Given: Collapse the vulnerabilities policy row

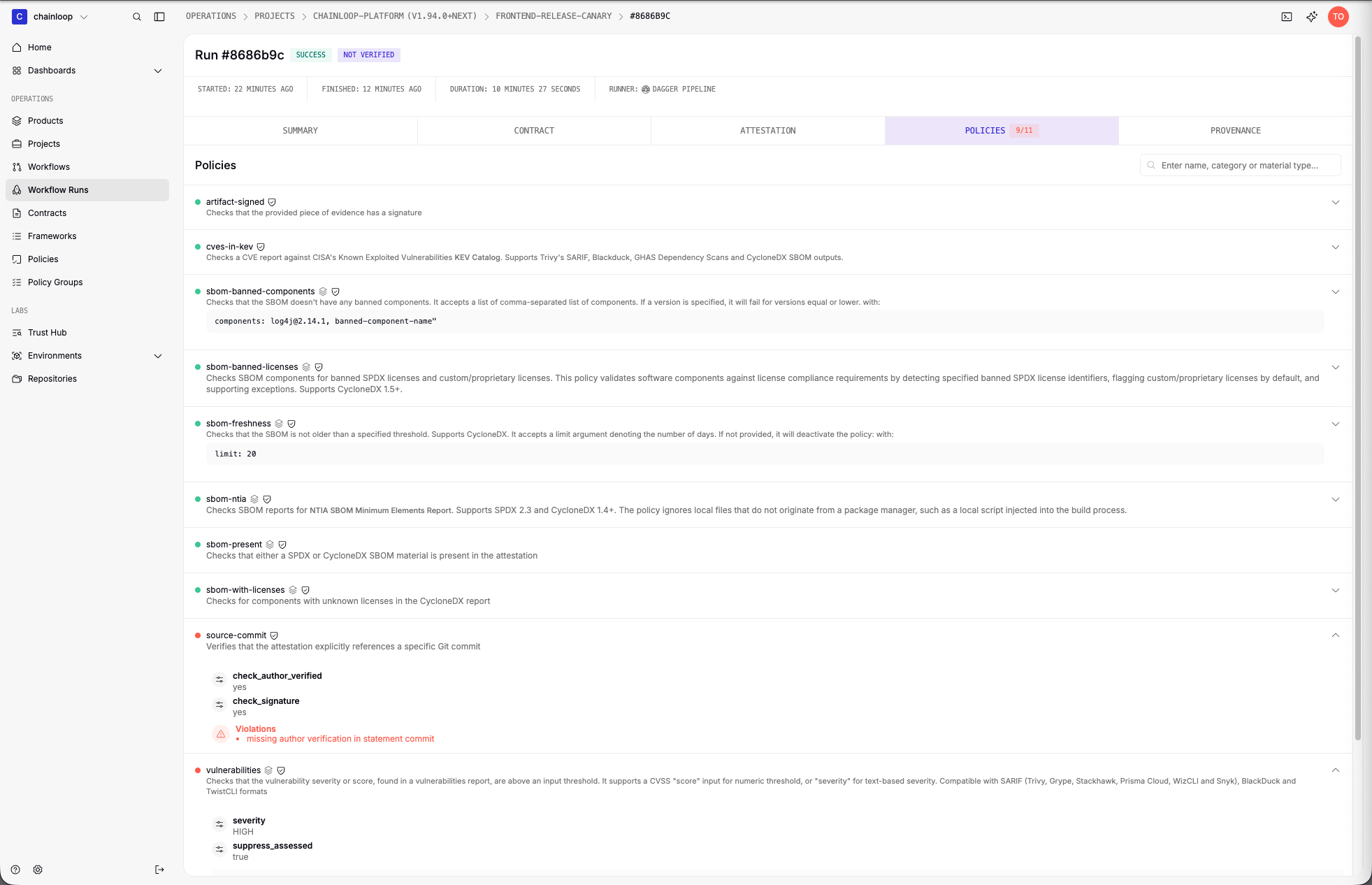Looking at the screenshot, I should 1336,770.
